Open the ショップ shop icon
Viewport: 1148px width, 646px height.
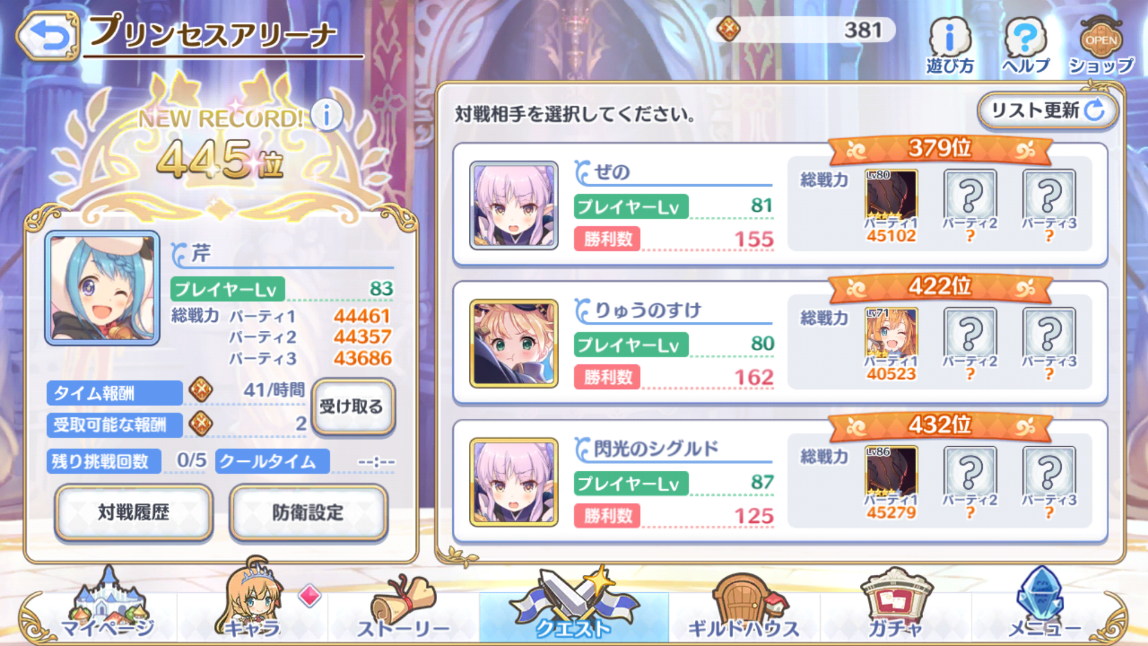tap(1101, 45)
